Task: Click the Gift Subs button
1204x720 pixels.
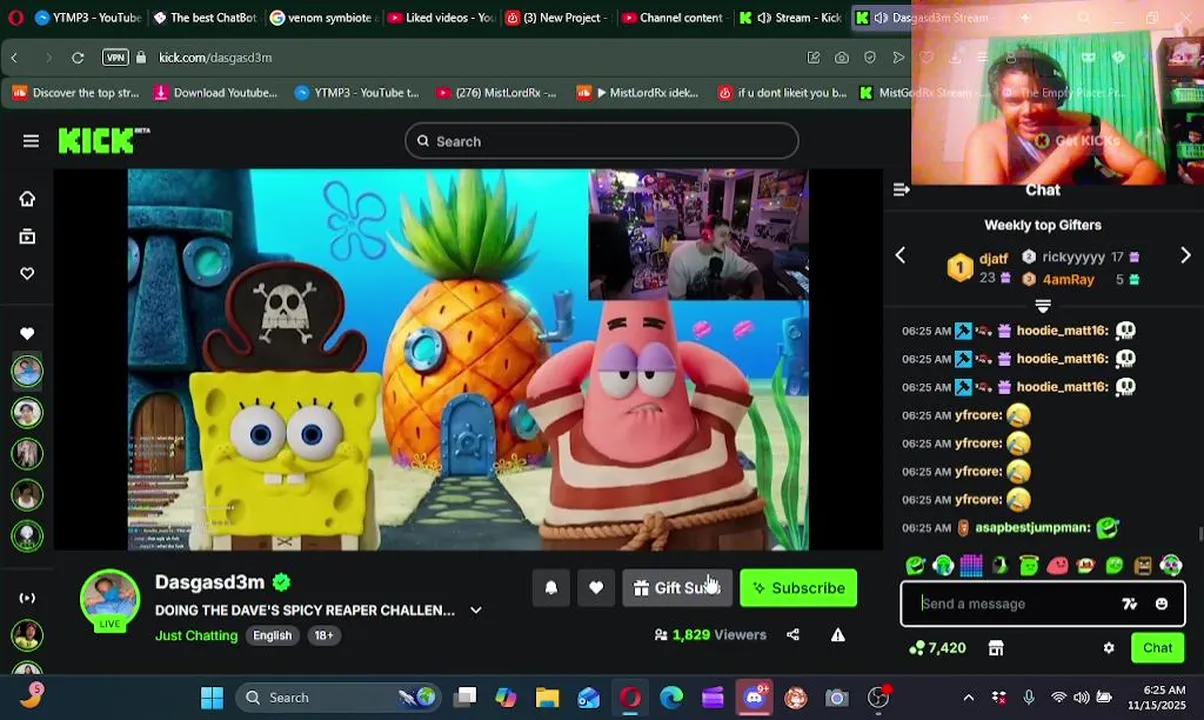Action: pos(677,588)
